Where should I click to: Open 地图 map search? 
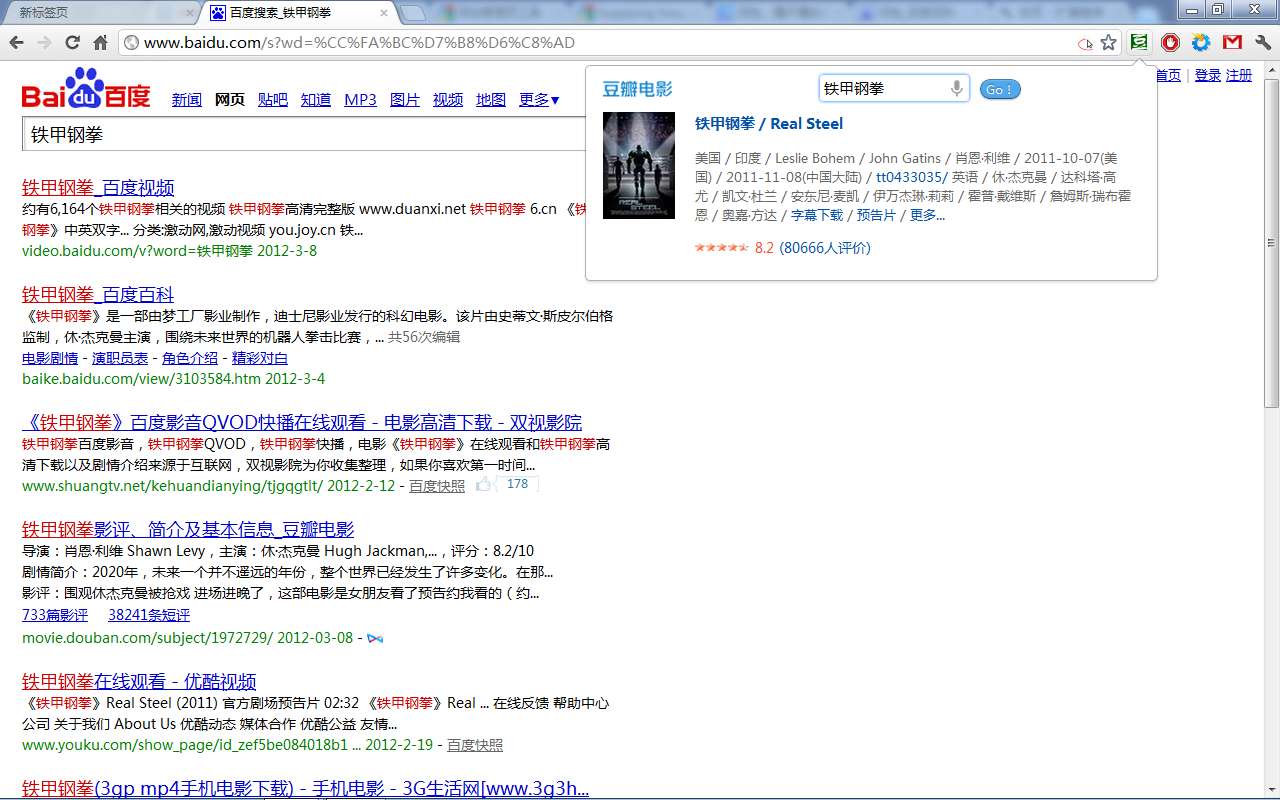tap(491, 100)
